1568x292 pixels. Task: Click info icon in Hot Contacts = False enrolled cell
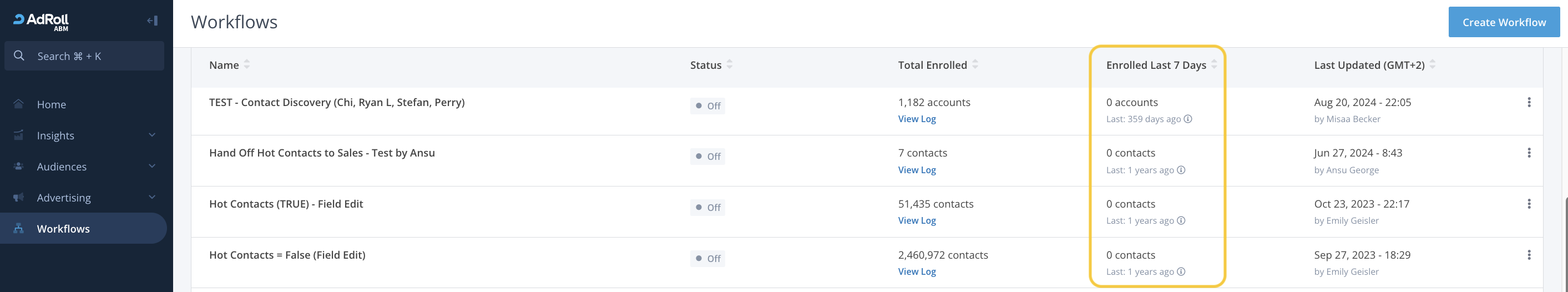pyautogui.click(x=1181, y=272)
